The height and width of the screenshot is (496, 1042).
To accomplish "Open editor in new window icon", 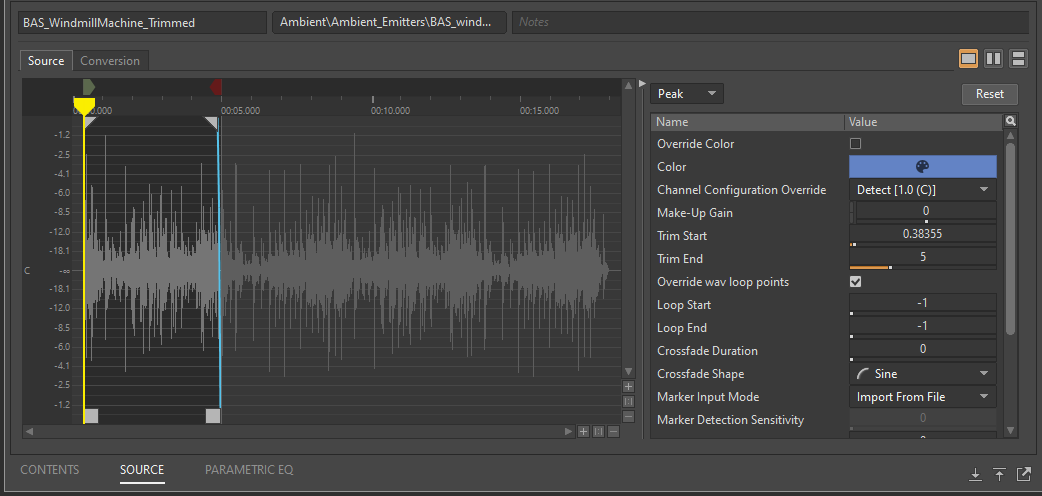I will (1023, 475).
